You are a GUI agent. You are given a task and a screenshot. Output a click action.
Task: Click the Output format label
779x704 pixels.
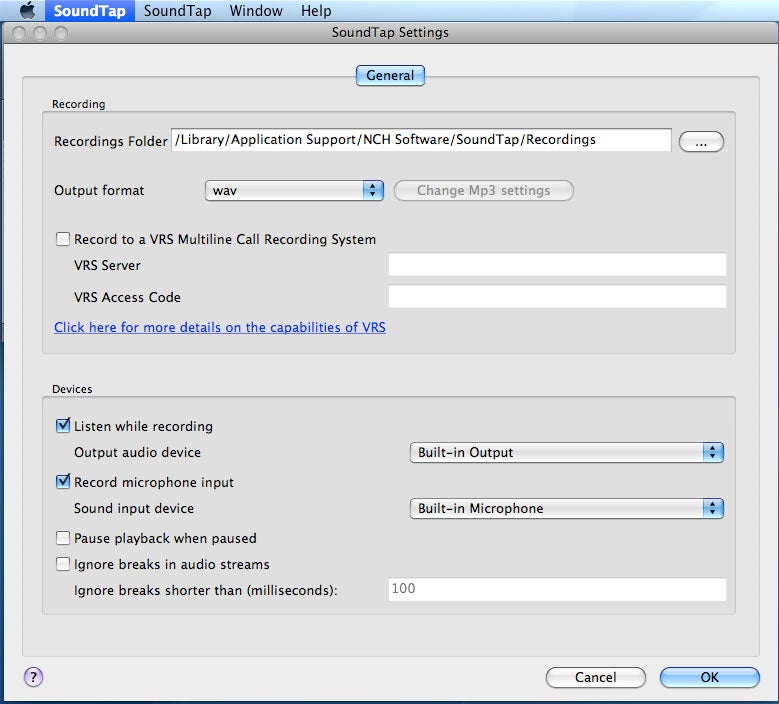pyautogui.click(x=99, y=190)
